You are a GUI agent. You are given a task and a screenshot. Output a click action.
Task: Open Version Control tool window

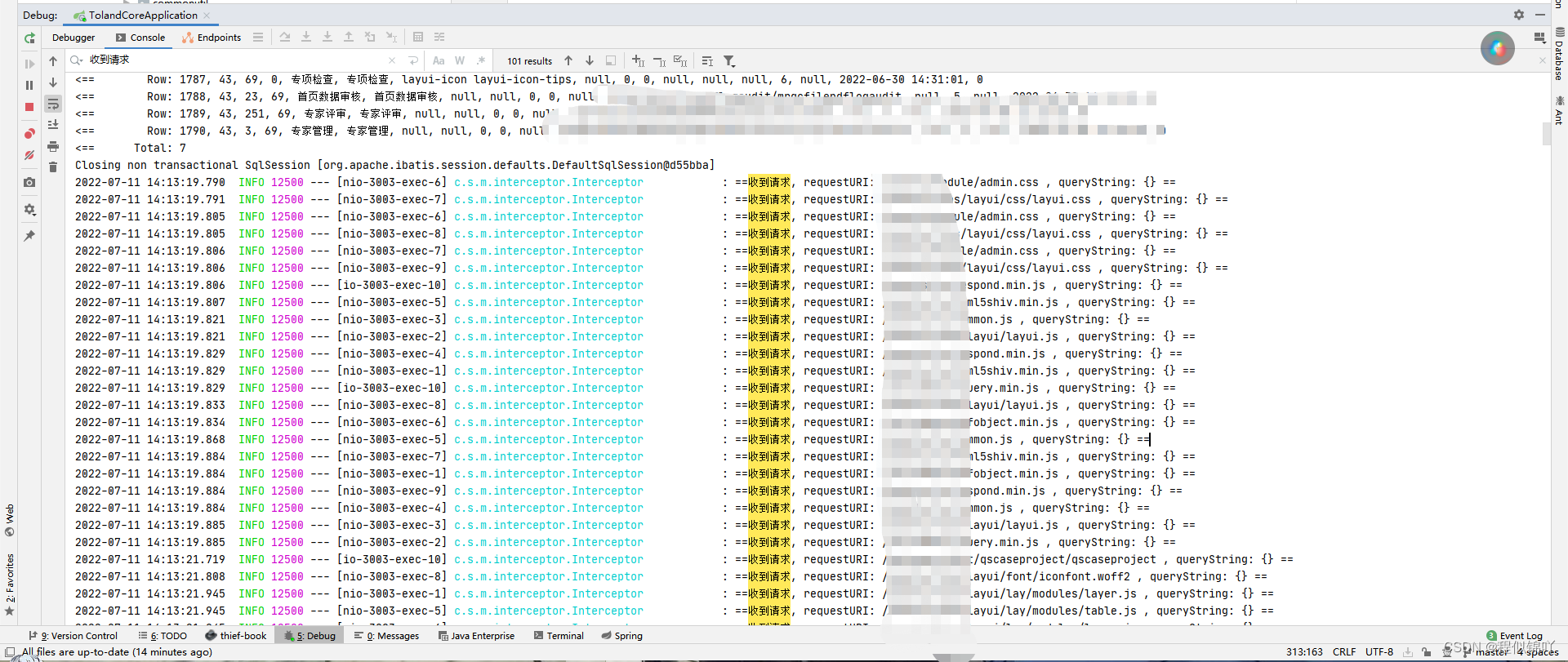(x=73, y=636)
